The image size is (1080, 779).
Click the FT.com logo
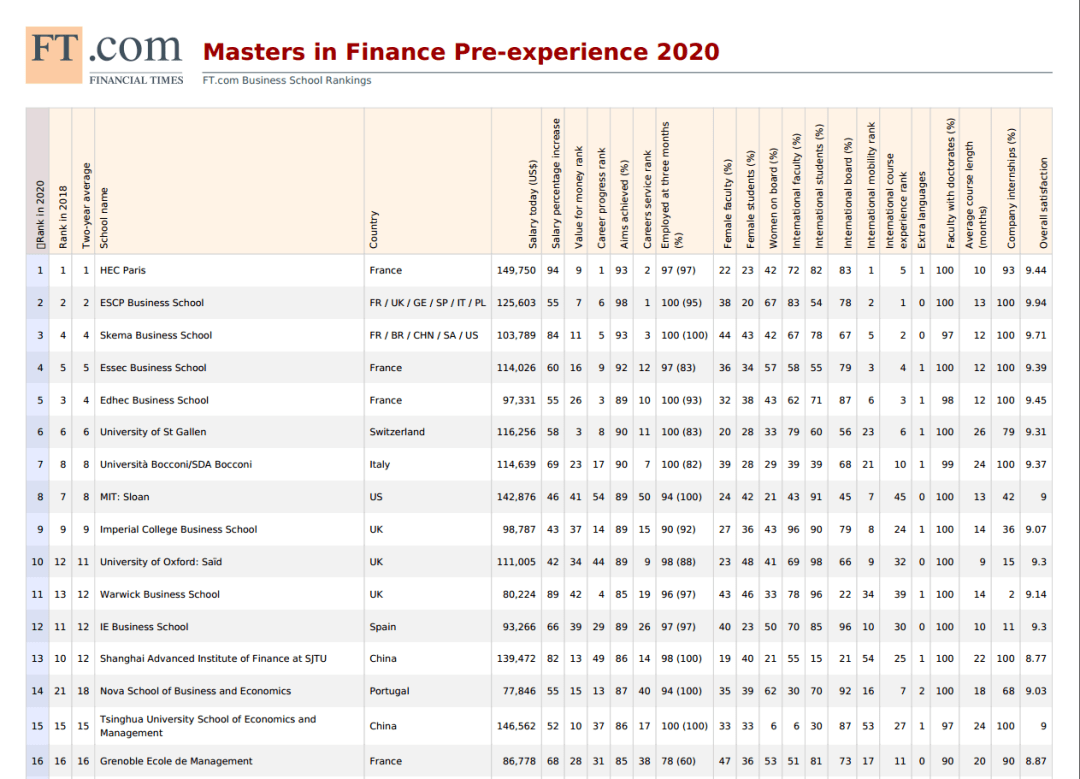[x=105, y=55]
